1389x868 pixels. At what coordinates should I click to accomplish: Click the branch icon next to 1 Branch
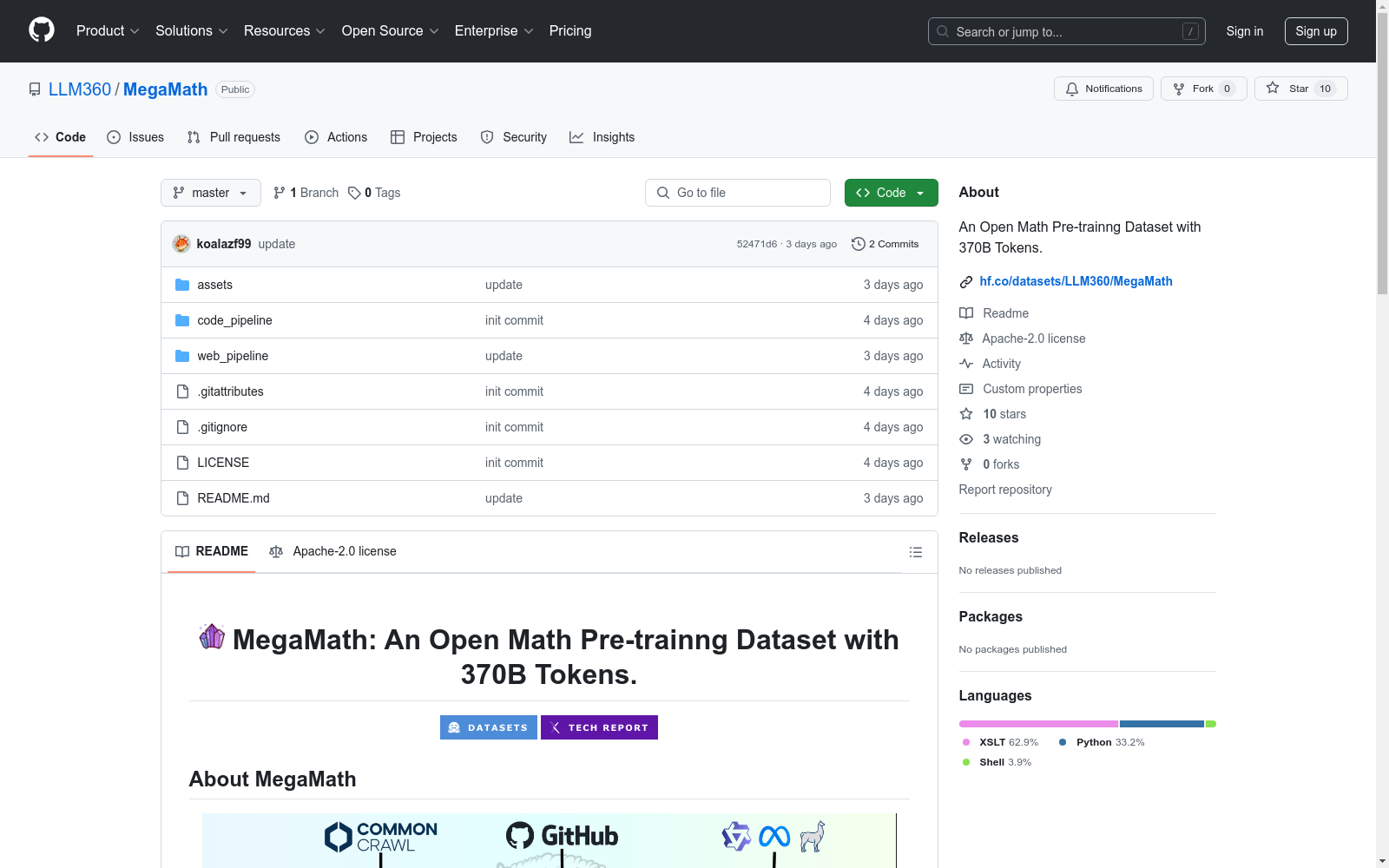[x=280, y=193]
